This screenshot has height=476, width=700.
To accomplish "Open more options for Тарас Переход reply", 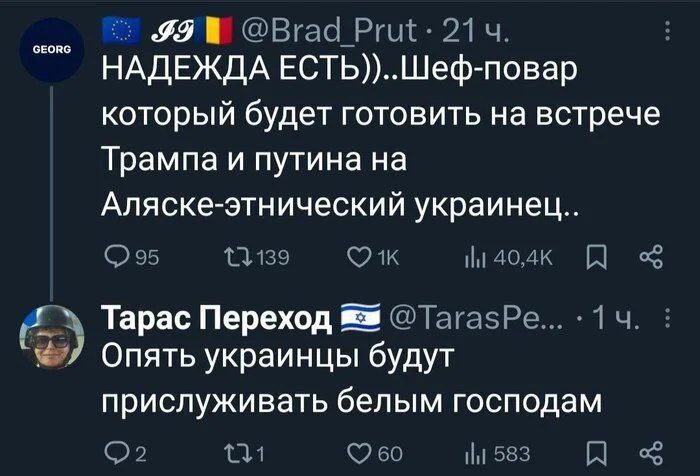I will tap(668, 320).
